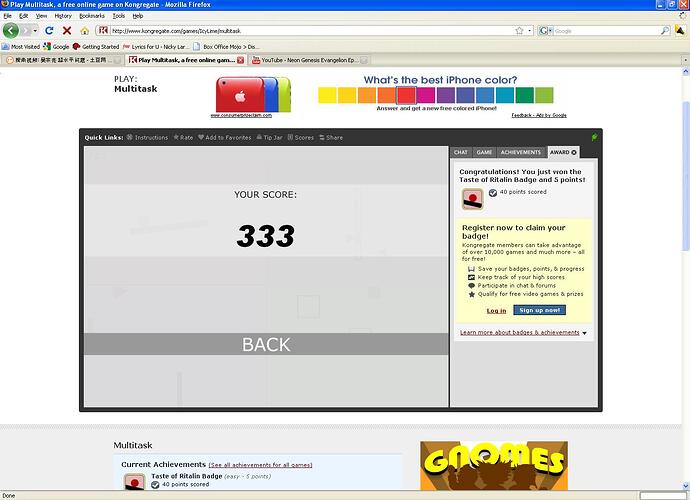Click the badge icon under Current Achievements
690x500 pixels.
[x=135, y=482]
